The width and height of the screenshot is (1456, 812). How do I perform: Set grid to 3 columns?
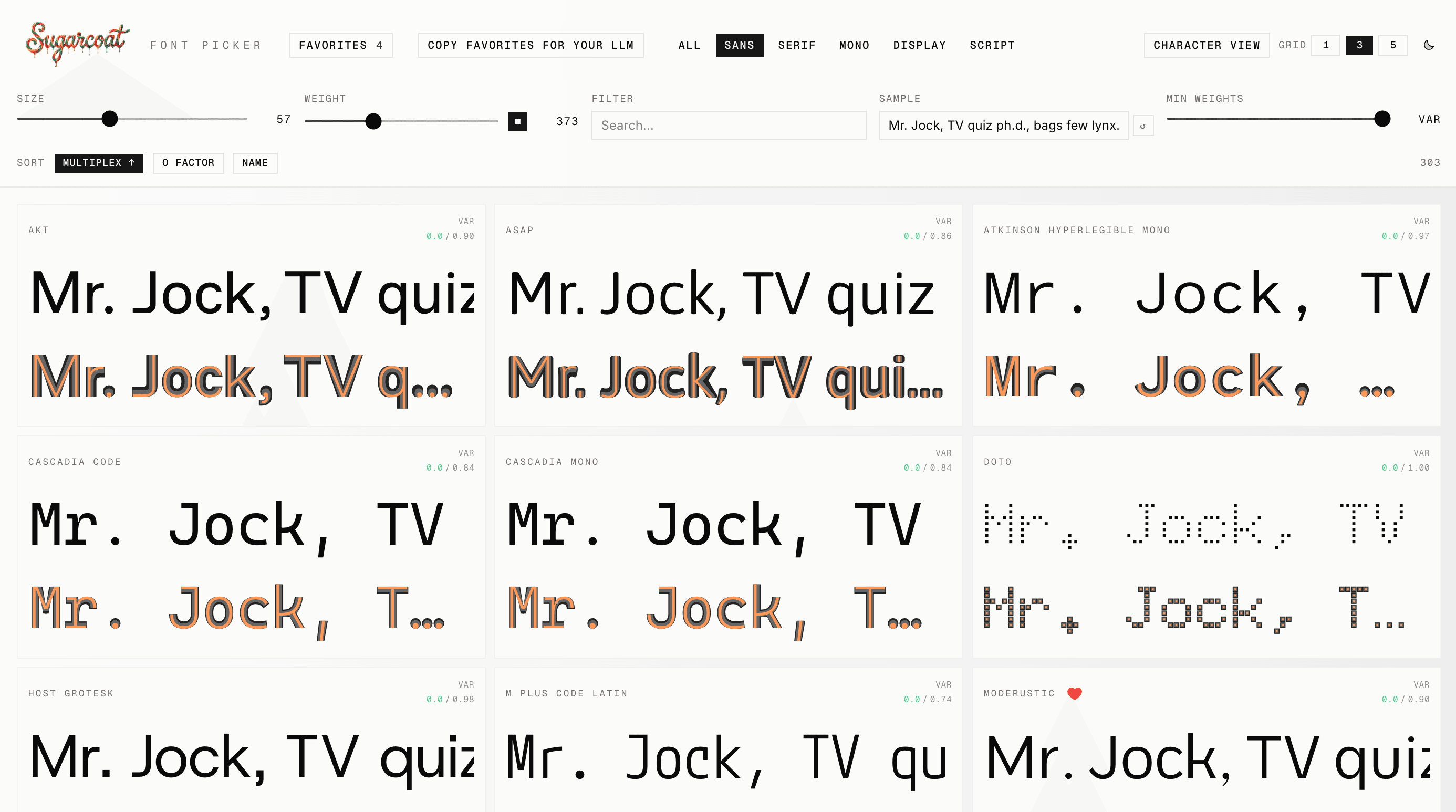tap(1359, 45)
